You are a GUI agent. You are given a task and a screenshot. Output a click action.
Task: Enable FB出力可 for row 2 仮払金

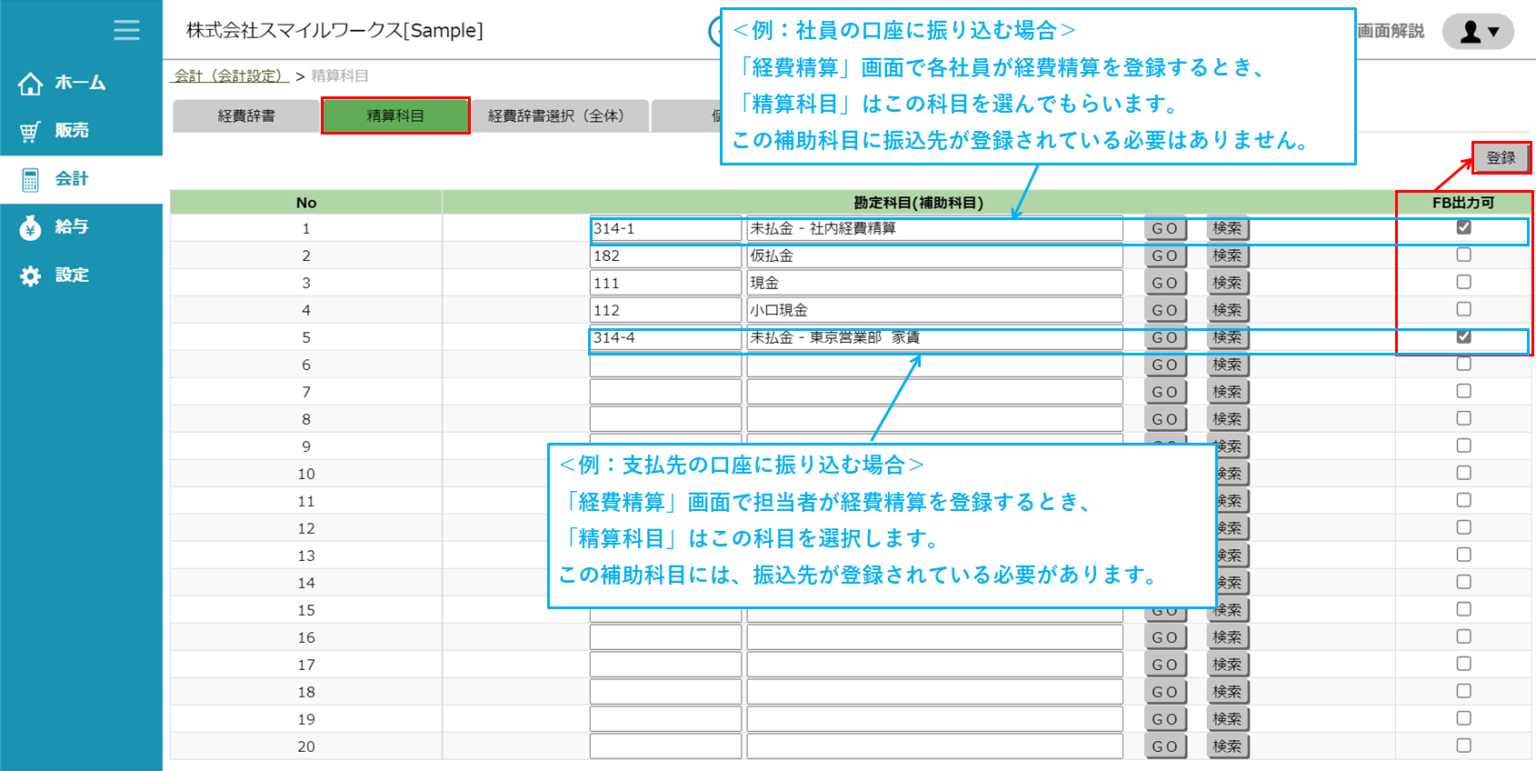click(1464, 254)
